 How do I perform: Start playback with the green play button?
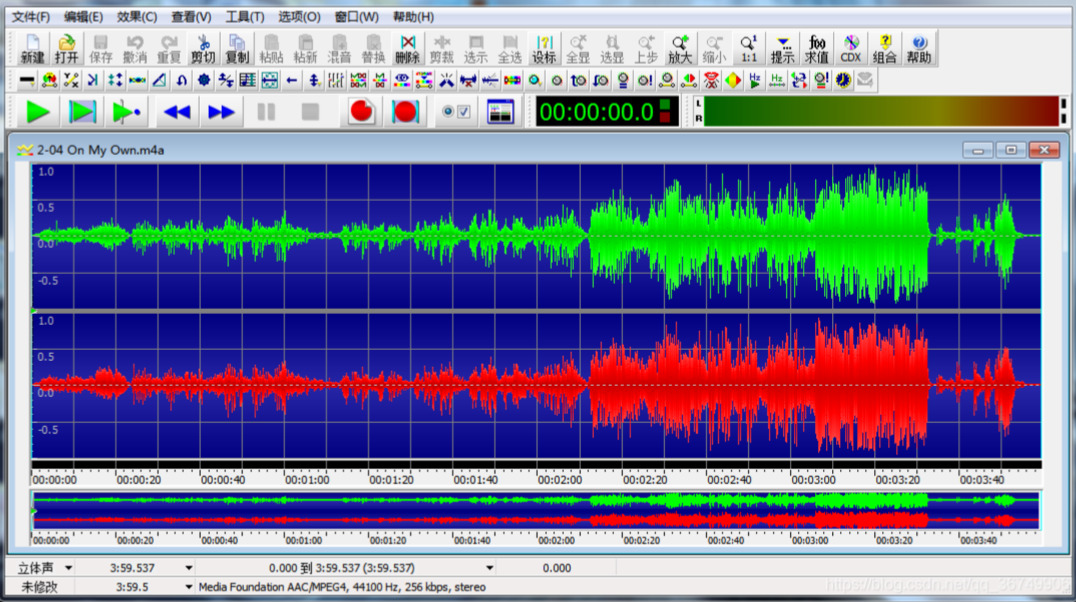(38, 112)
